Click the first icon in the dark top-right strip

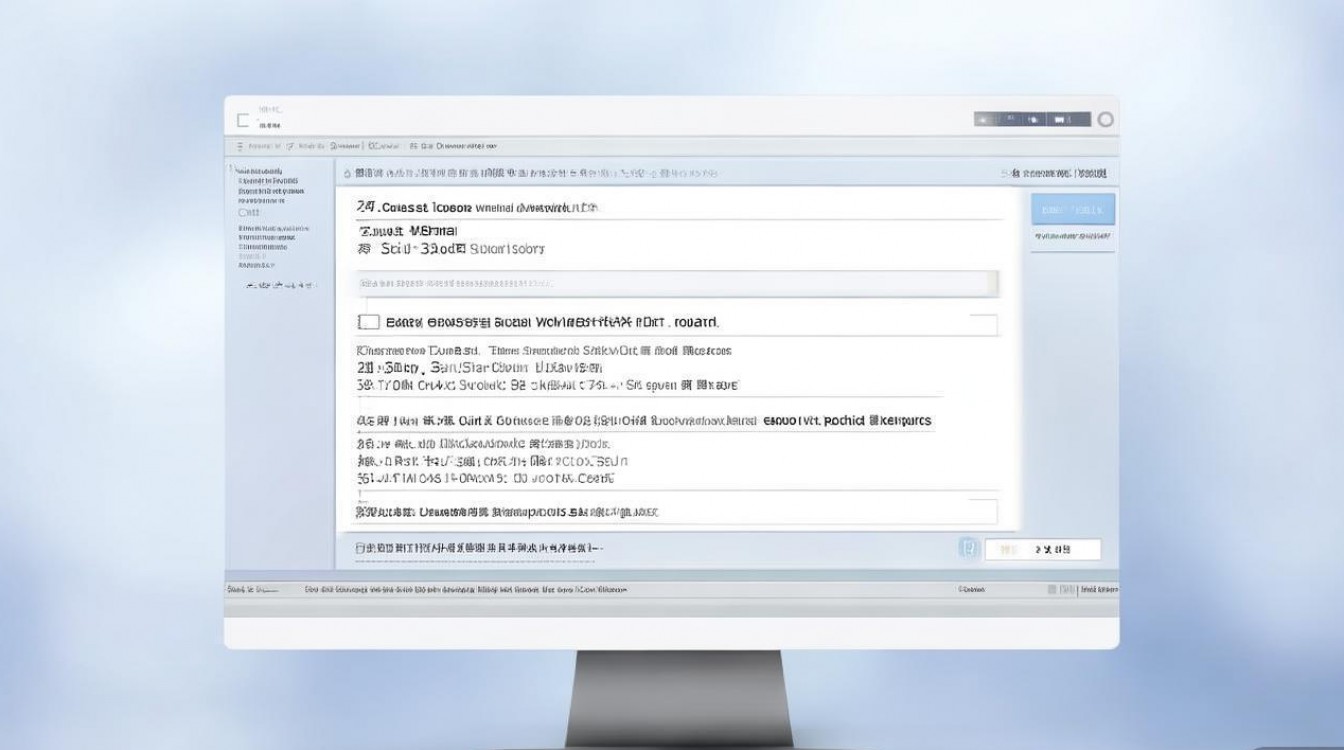(x=984, y=120)
